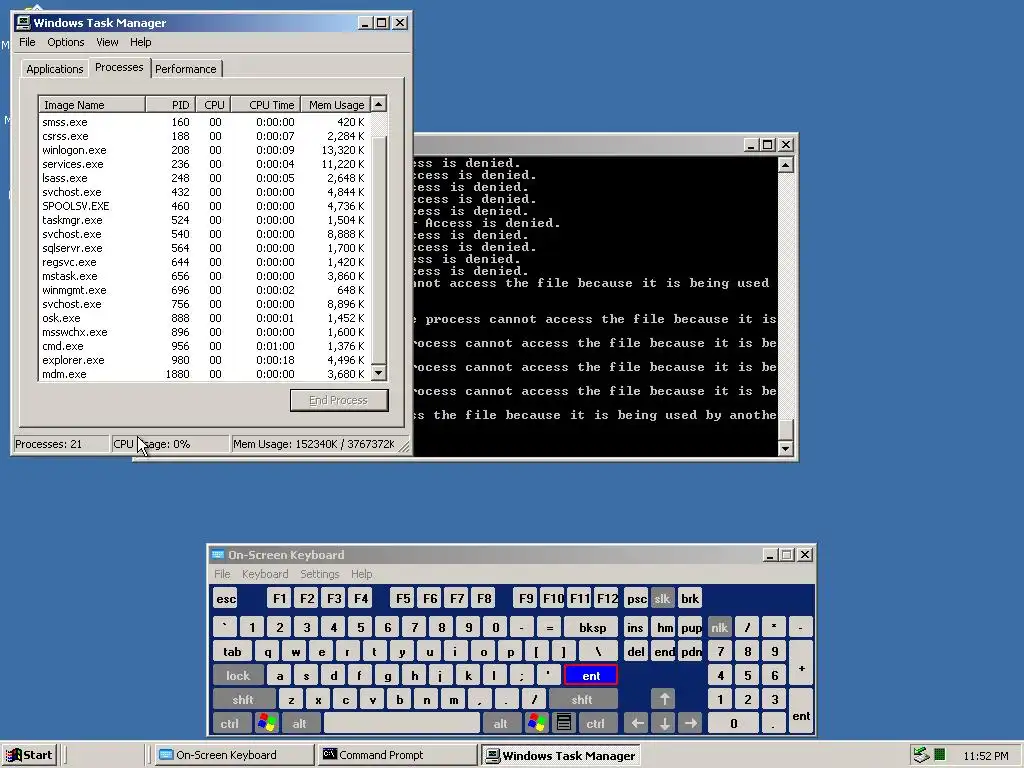1024x768 pixels.
Task: Select the explorer.exe process
Action: pyautogui.click(x=204, y=360)
